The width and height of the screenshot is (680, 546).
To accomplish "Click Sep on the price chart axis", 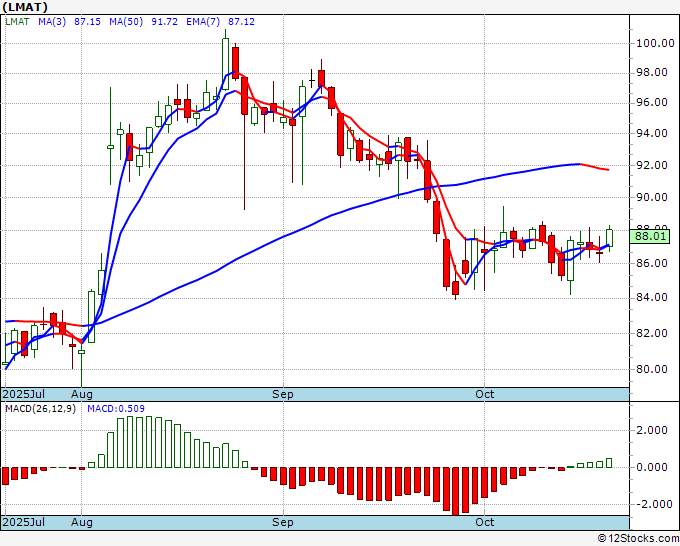I will (x=283, y=395).
